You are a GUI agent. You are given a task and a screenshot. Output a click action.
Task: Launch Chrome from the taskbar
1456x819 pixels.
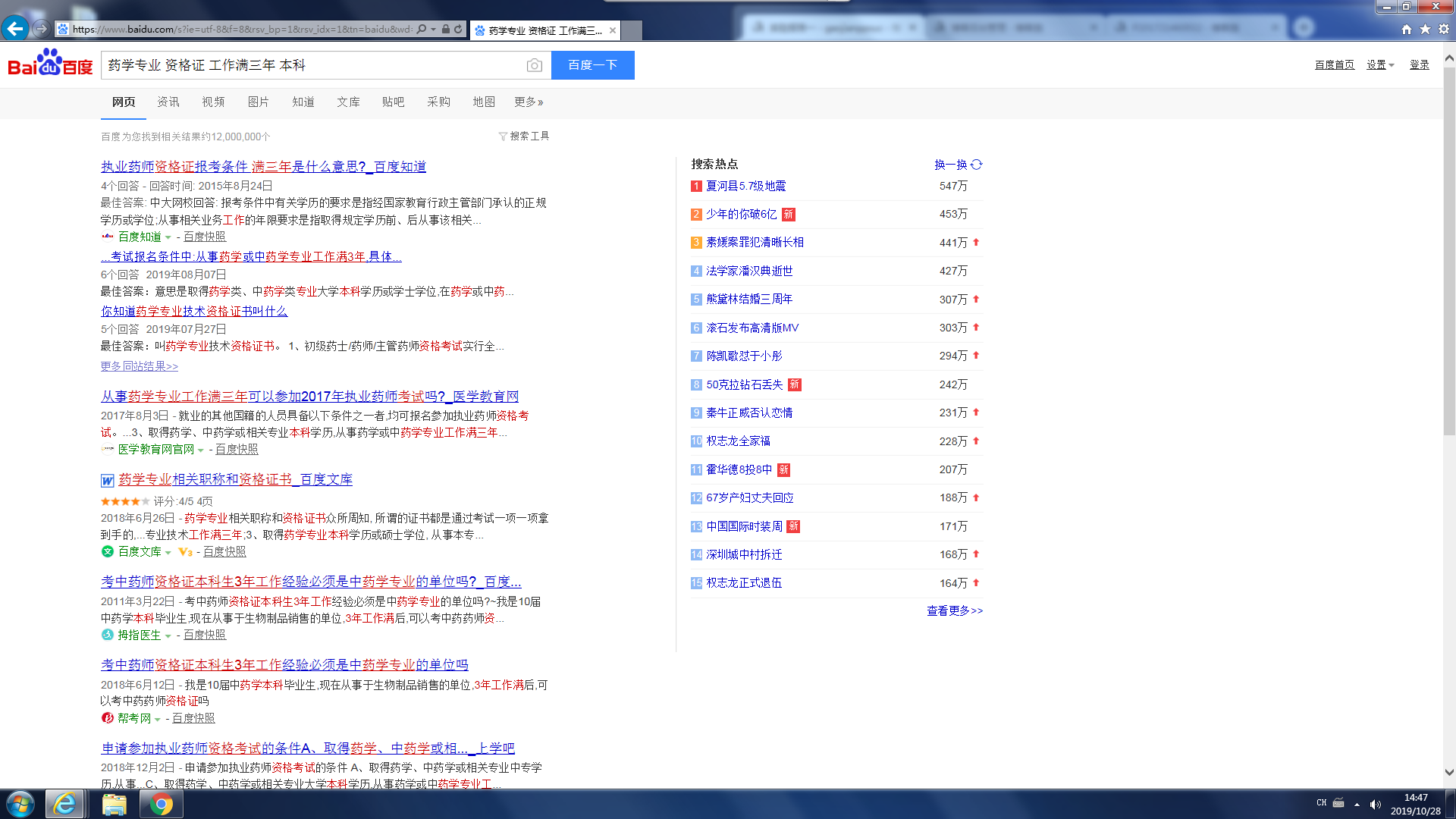pyautogui.click(x=161, y=804)
